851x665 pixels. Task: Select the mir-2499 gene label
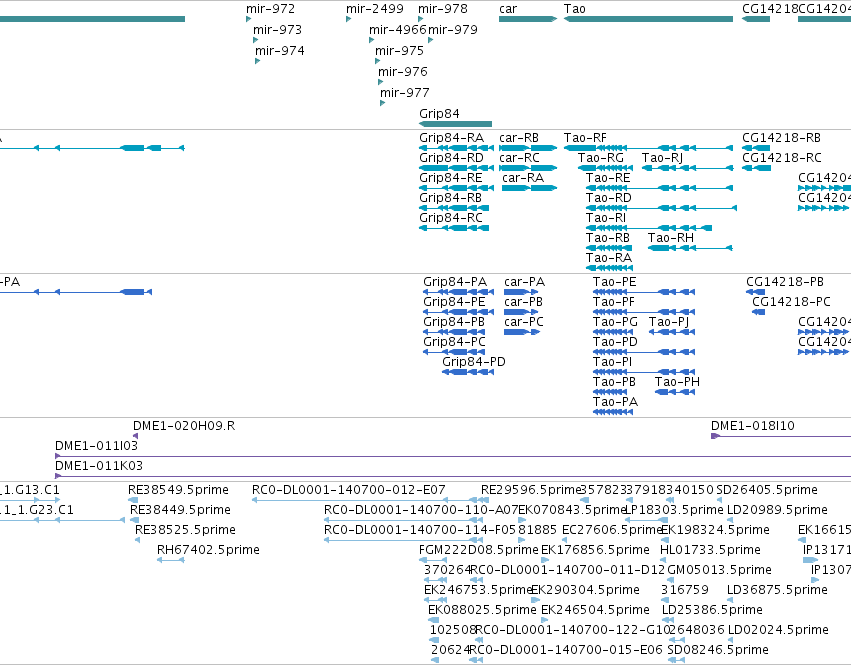click(375, 9)
